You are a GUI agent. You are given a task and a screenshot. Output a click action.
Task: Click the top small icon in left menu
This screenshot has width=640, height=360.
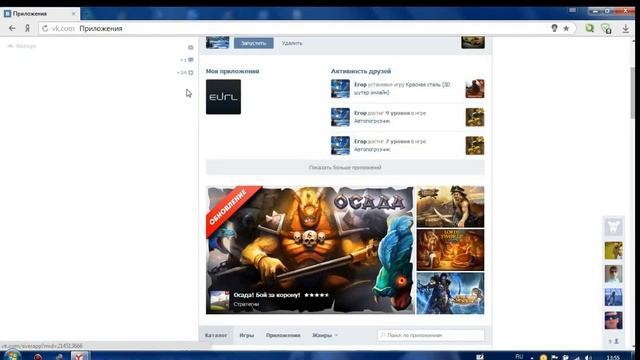click(x=191, y=47)
